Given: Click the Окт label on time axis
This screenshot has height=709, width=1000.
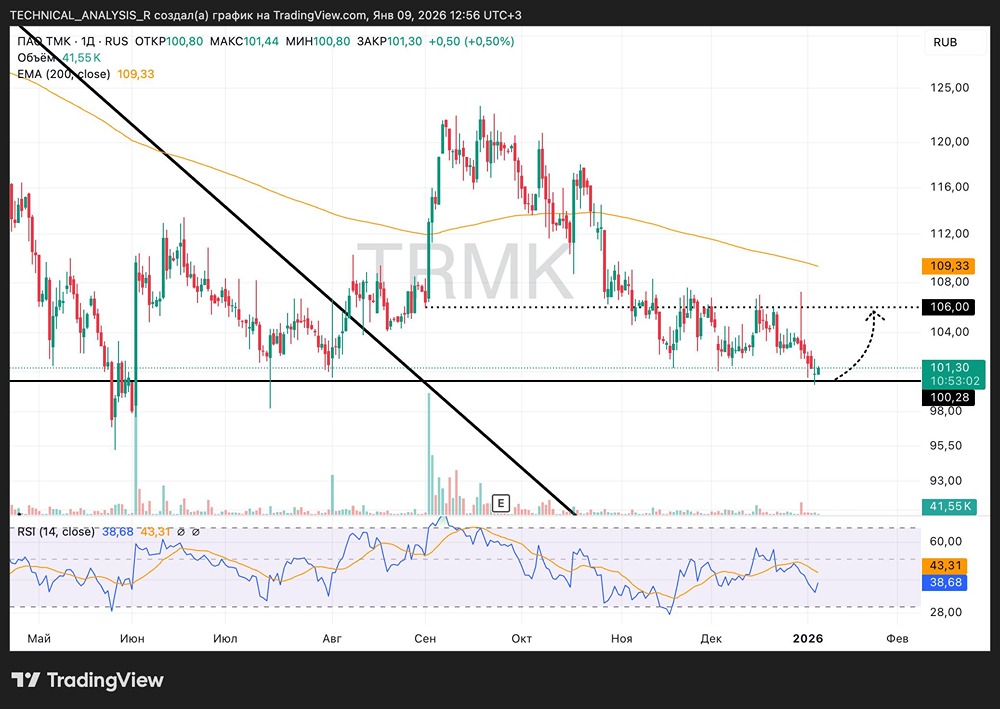Looking at the screenshot, I should (522, 638).
